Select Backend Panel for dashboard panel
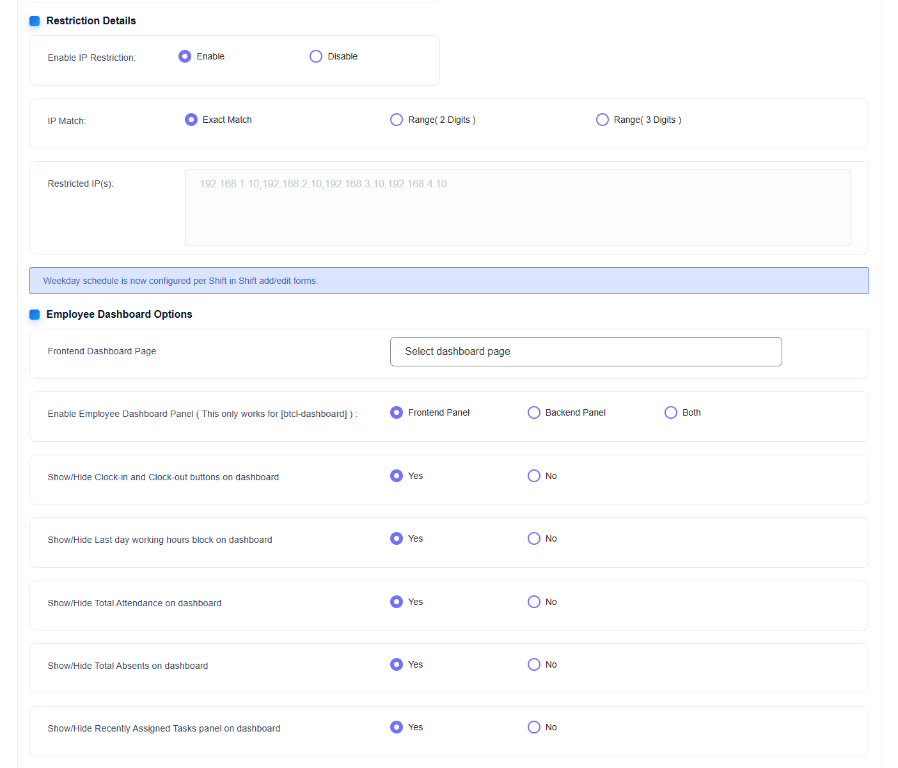 (x=534, y=412)
